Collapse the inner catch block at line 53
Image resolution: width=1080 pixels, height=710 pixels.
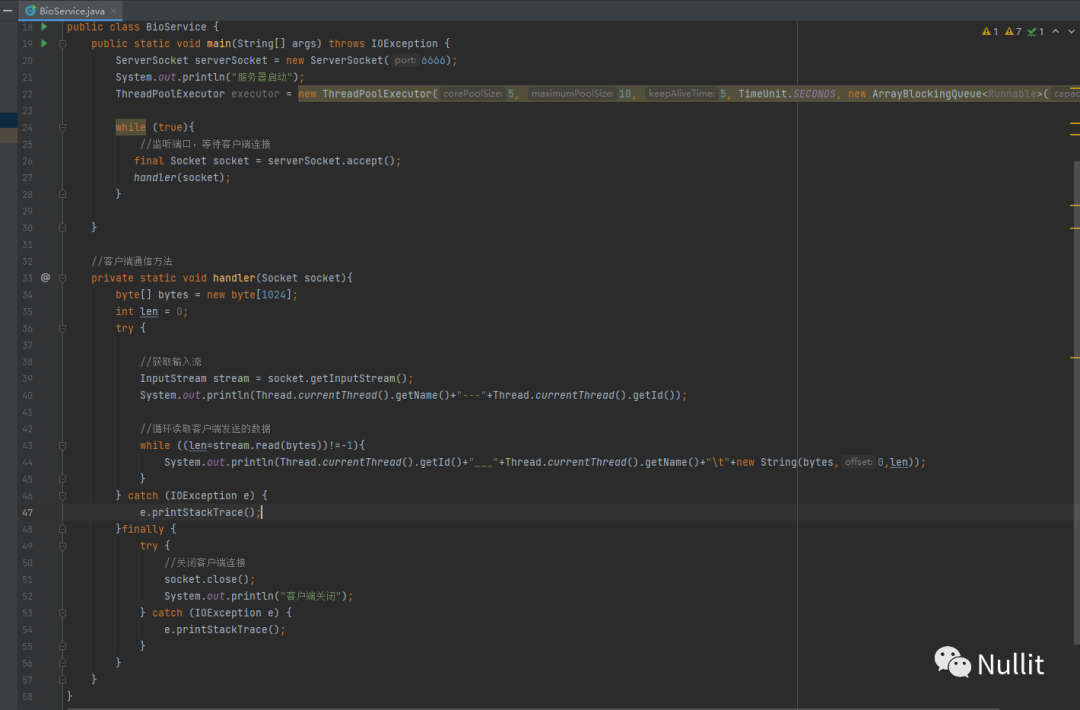click(x=63, y=613)
